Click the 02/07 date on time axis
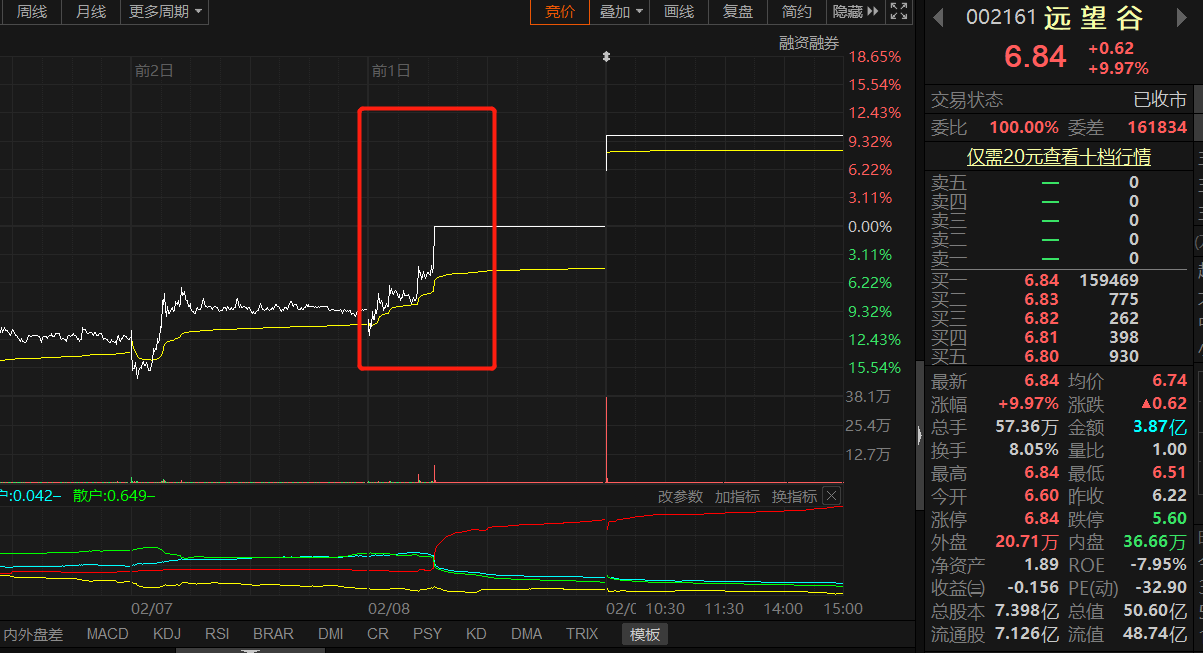The height and width of the screenshot is (653, 1203). [152, 608]
